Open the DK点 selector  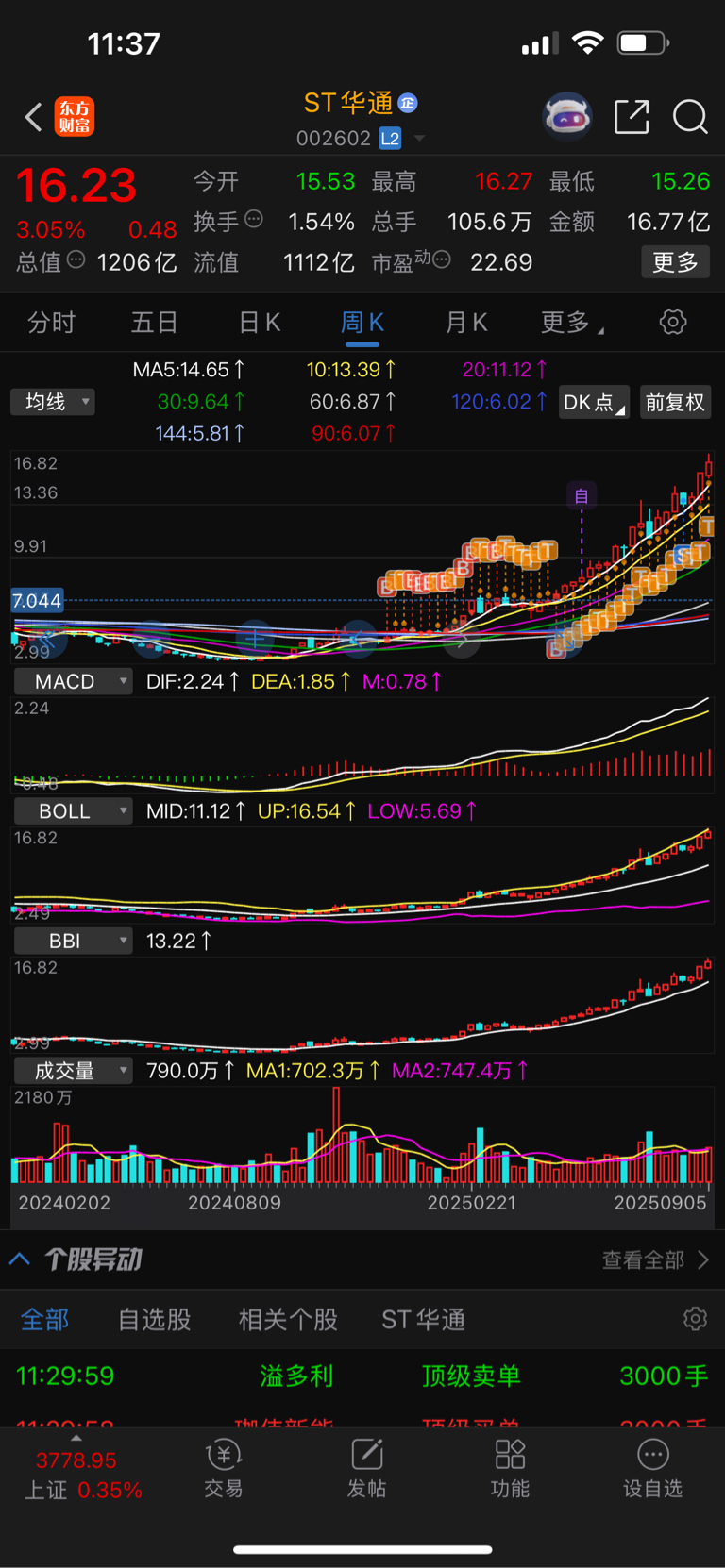(x=594, y=403)
